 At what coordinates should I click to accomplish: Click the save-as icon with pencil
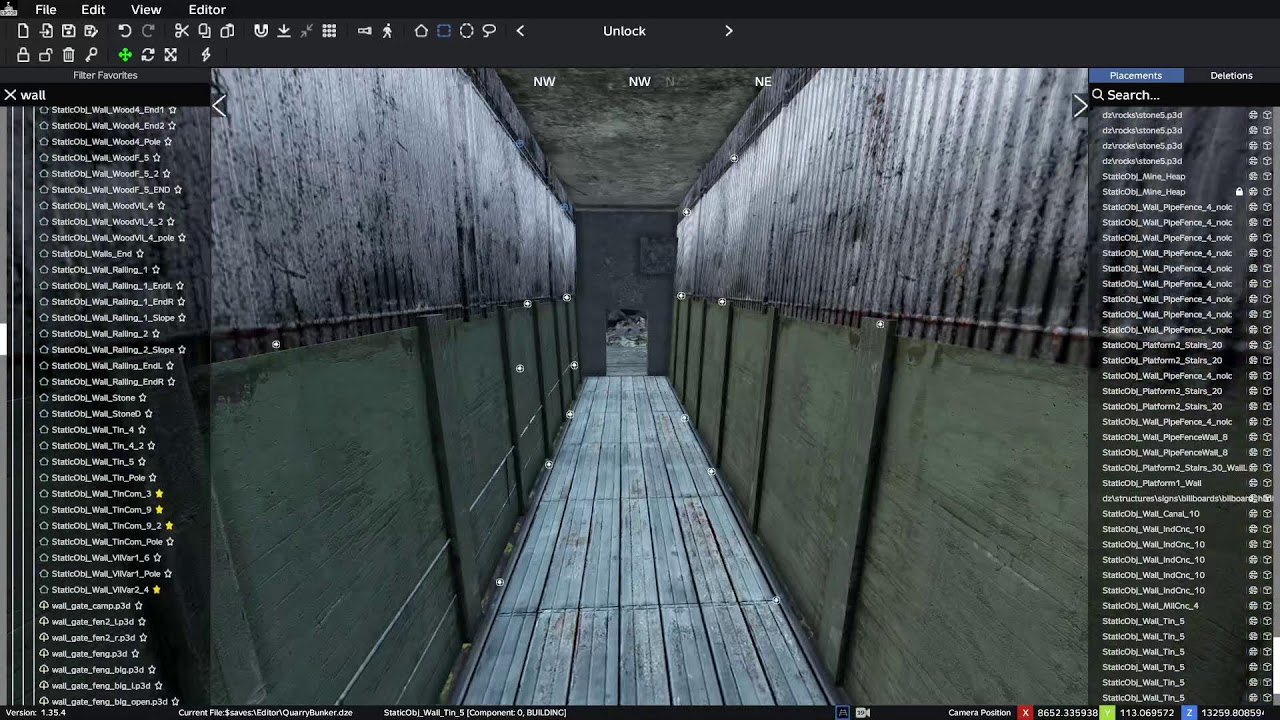pyautogui.click(x=91, y=31)
